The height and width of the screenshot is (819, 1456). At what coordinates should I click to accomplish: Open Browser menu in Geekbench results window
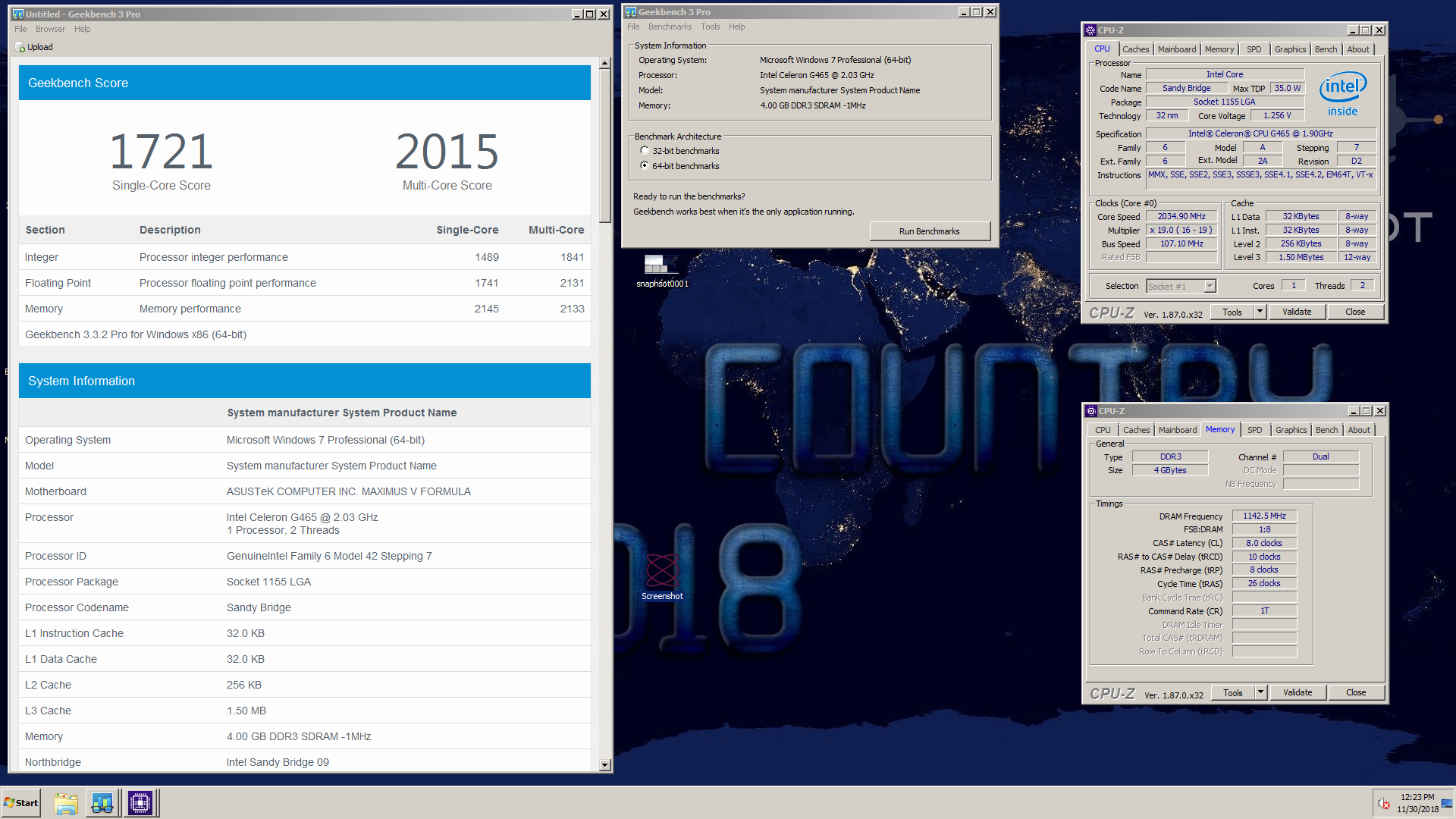(x=50, y=29)
